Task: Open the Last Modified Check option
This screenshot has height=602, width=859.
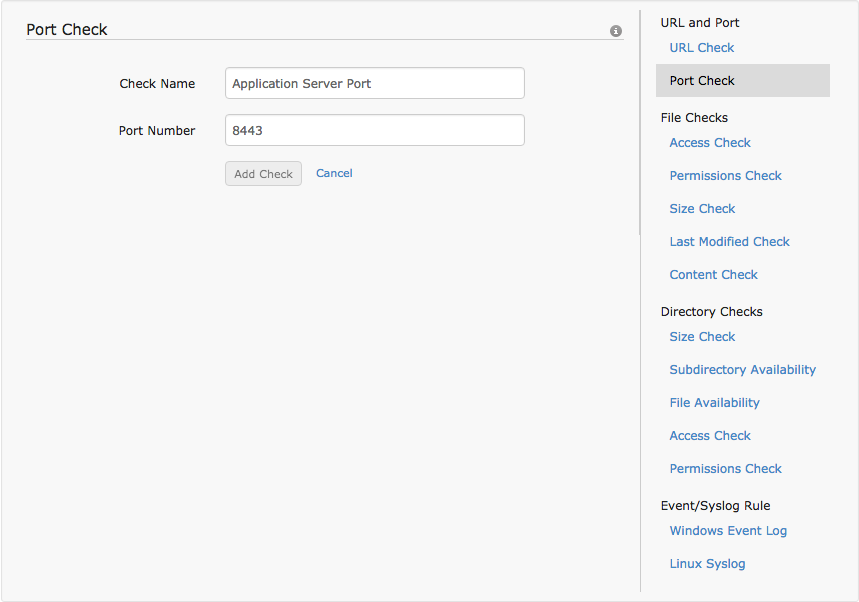Action: coord(729,242)
